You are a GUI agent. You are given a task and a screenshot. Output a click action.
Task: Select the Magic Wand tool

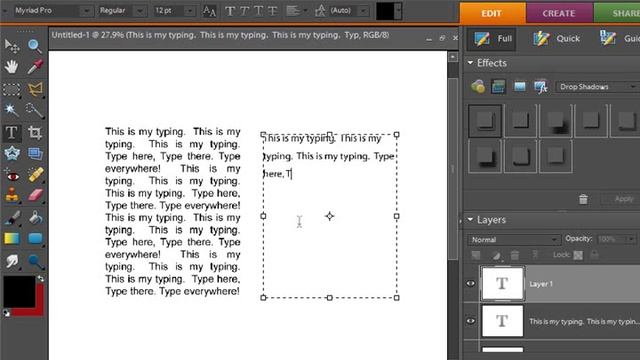[x=11, y=109]
